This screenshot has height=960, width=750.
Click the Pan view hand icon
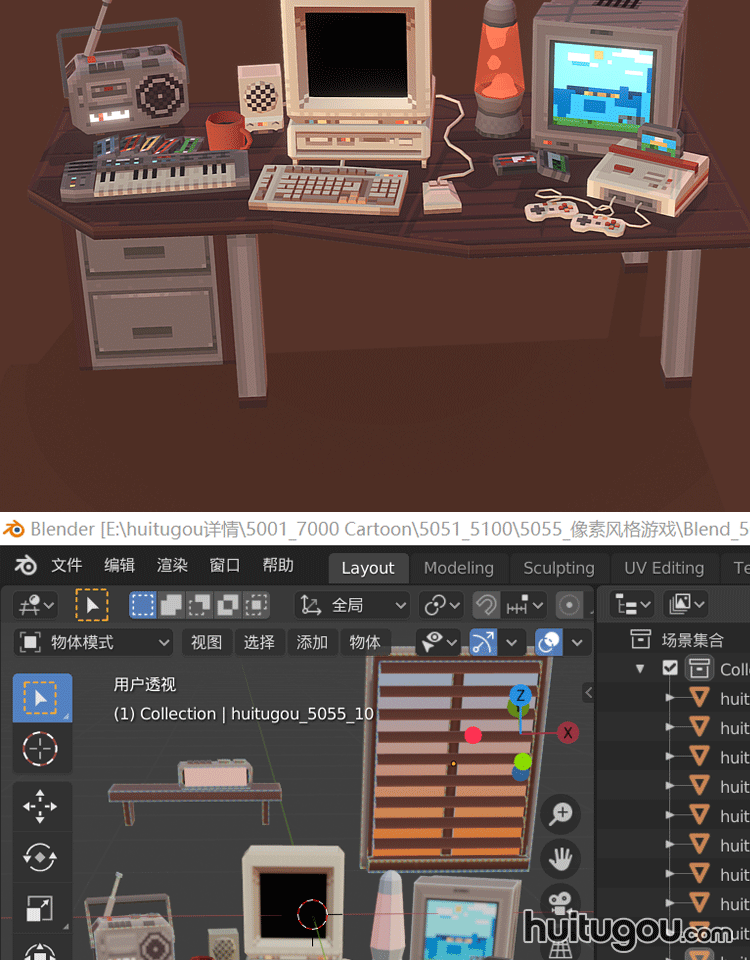[x=560, y=858]
